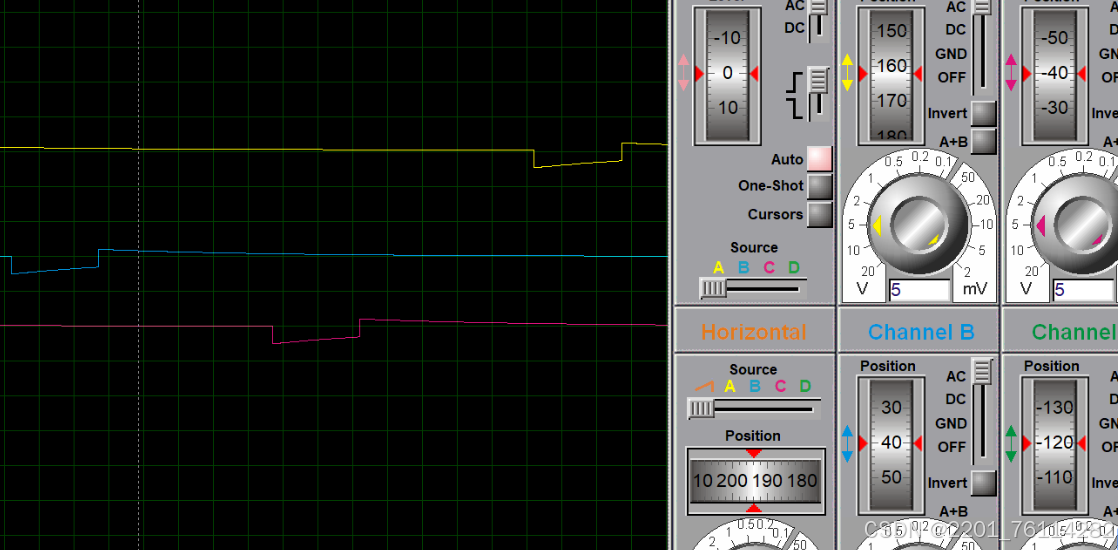
Task: Click the 0.2 mark on Channel A dial
Action: (920, 156)
